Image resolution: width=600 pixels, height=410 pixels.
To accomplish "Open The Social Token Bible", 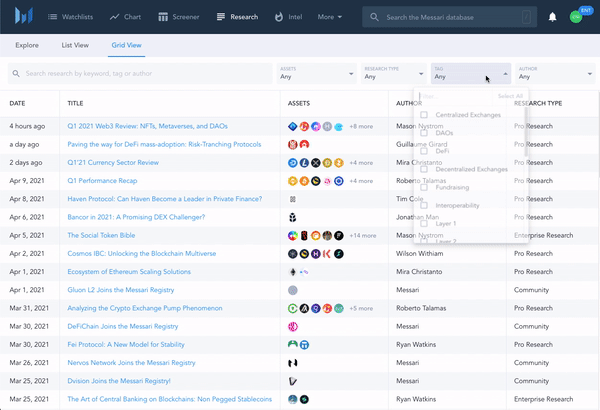I will pyautogui.click(x=101, y=235).
